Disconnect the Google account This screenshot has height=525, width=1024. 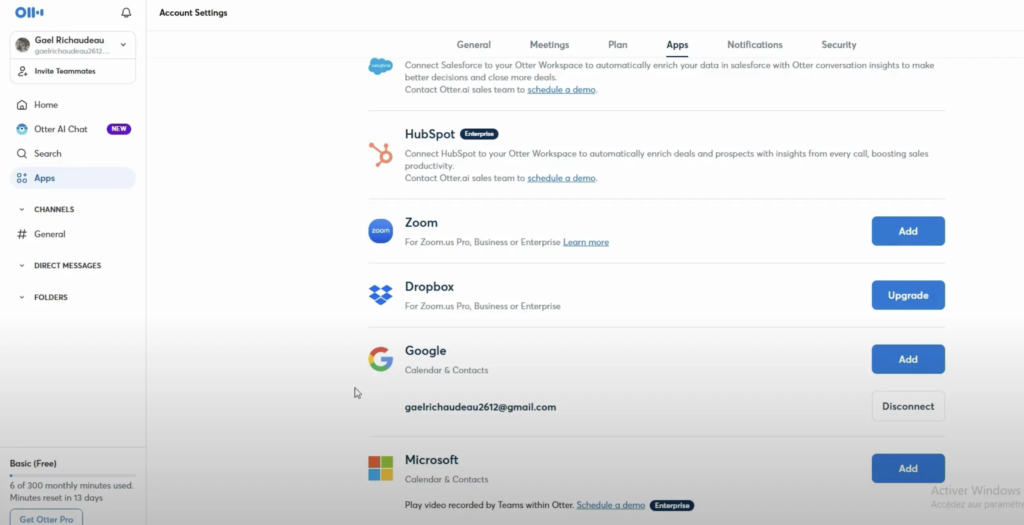click(x=908, y=406)
